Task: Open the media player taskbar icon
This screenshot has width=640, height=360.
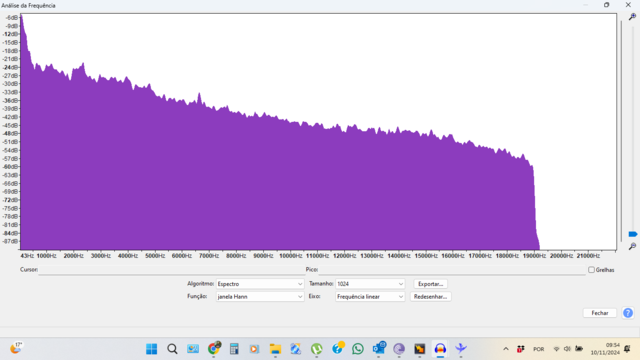Action: [x=254, y=349]
